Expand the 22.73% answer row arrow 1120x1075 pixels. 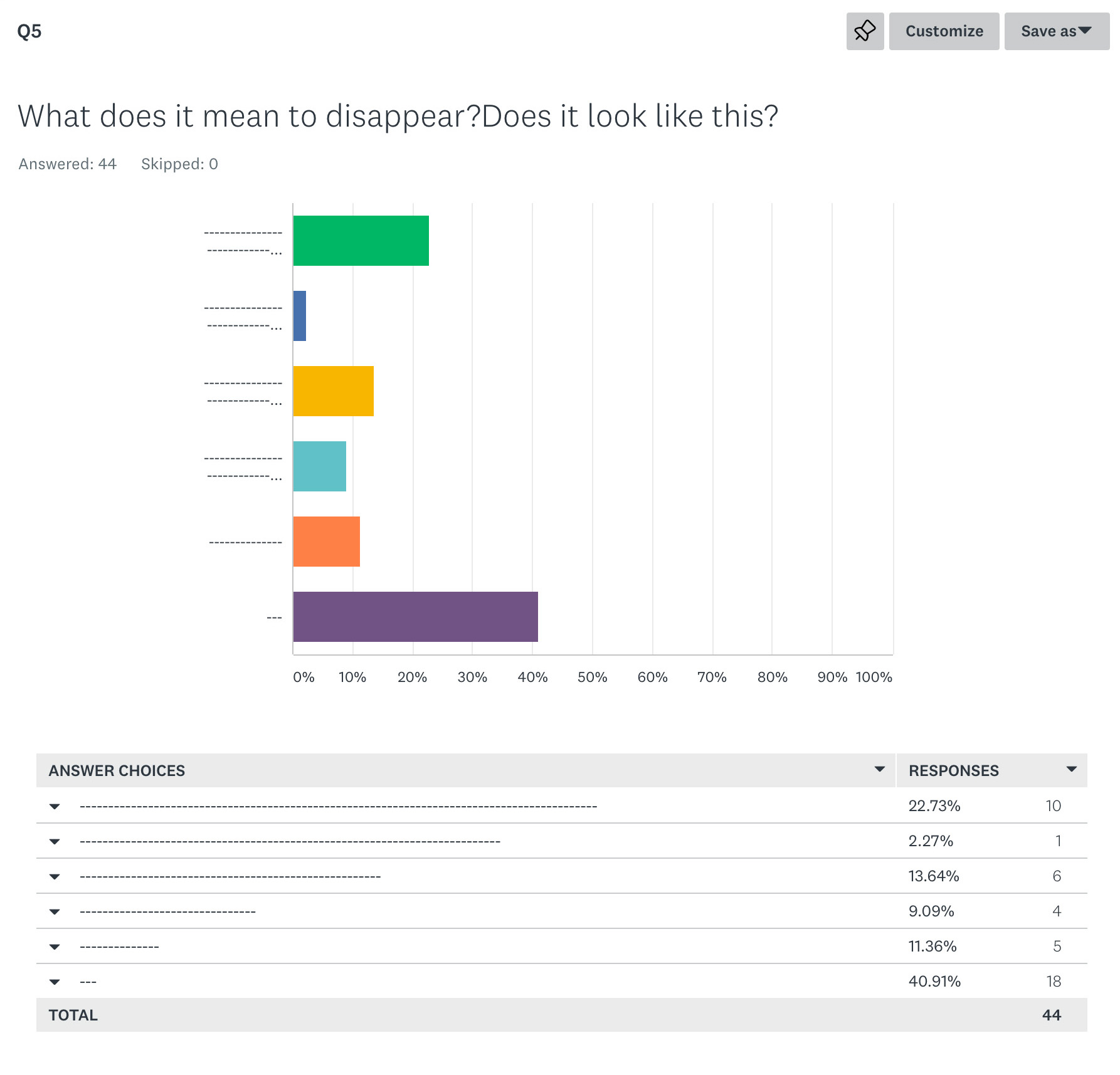click(x=55, y=807)
